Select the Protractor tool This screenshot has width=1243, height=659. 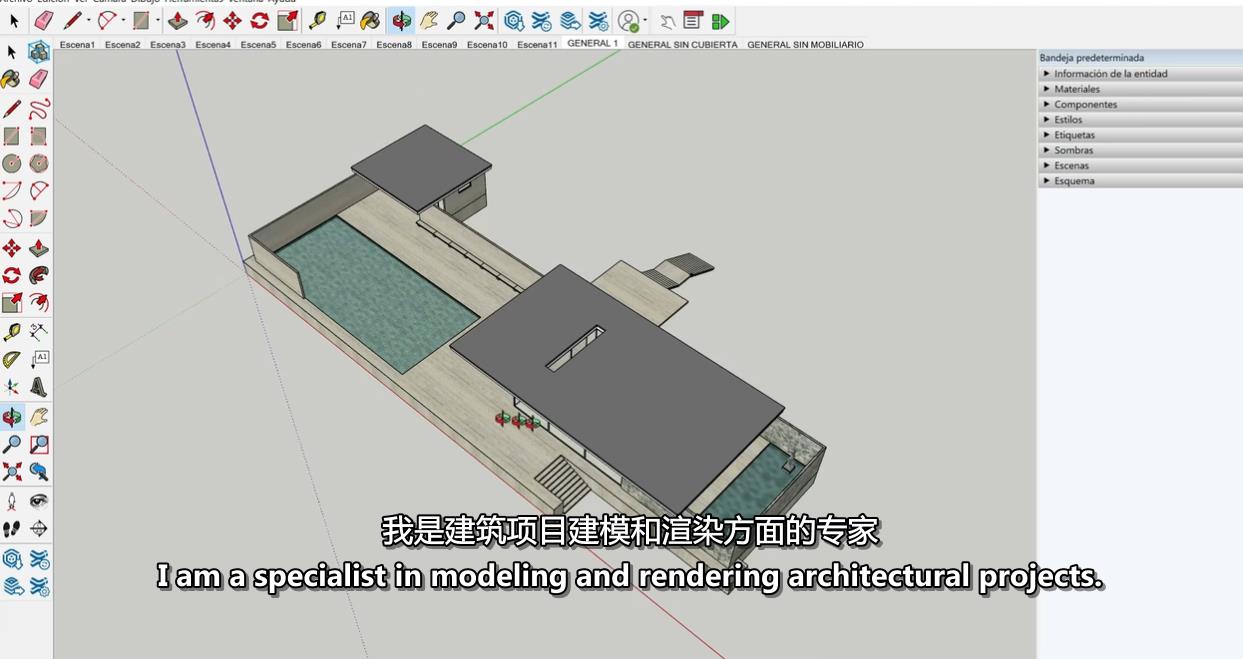click(x=12, y=359)
